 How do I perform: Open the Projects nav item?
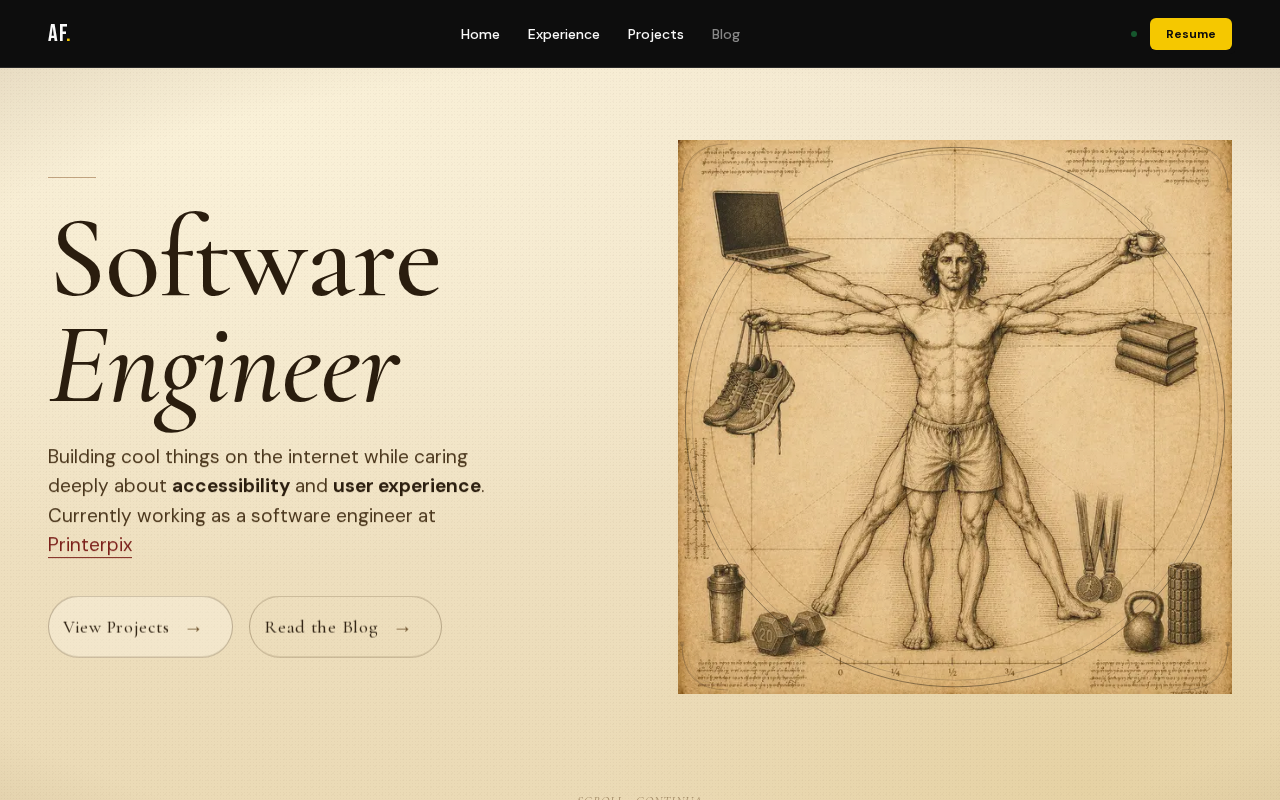656,34
